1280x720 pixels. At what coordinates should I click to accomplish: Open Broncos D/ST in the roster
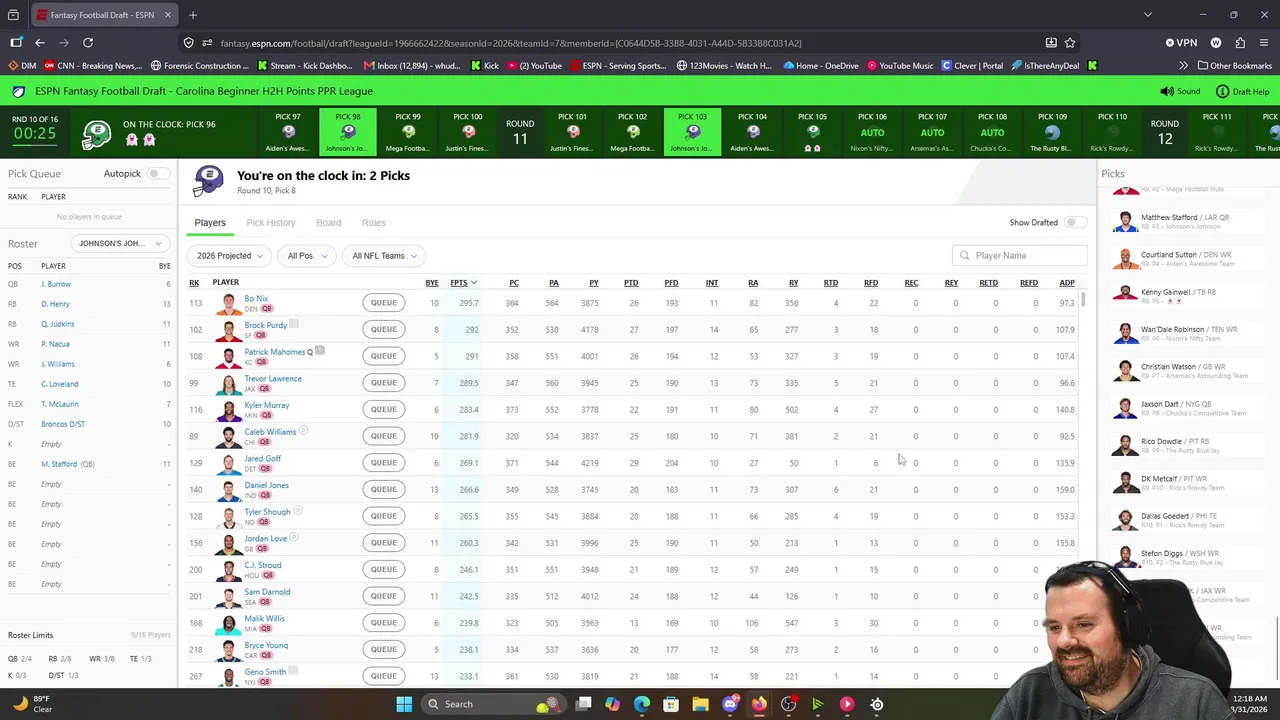pos(63,424)
